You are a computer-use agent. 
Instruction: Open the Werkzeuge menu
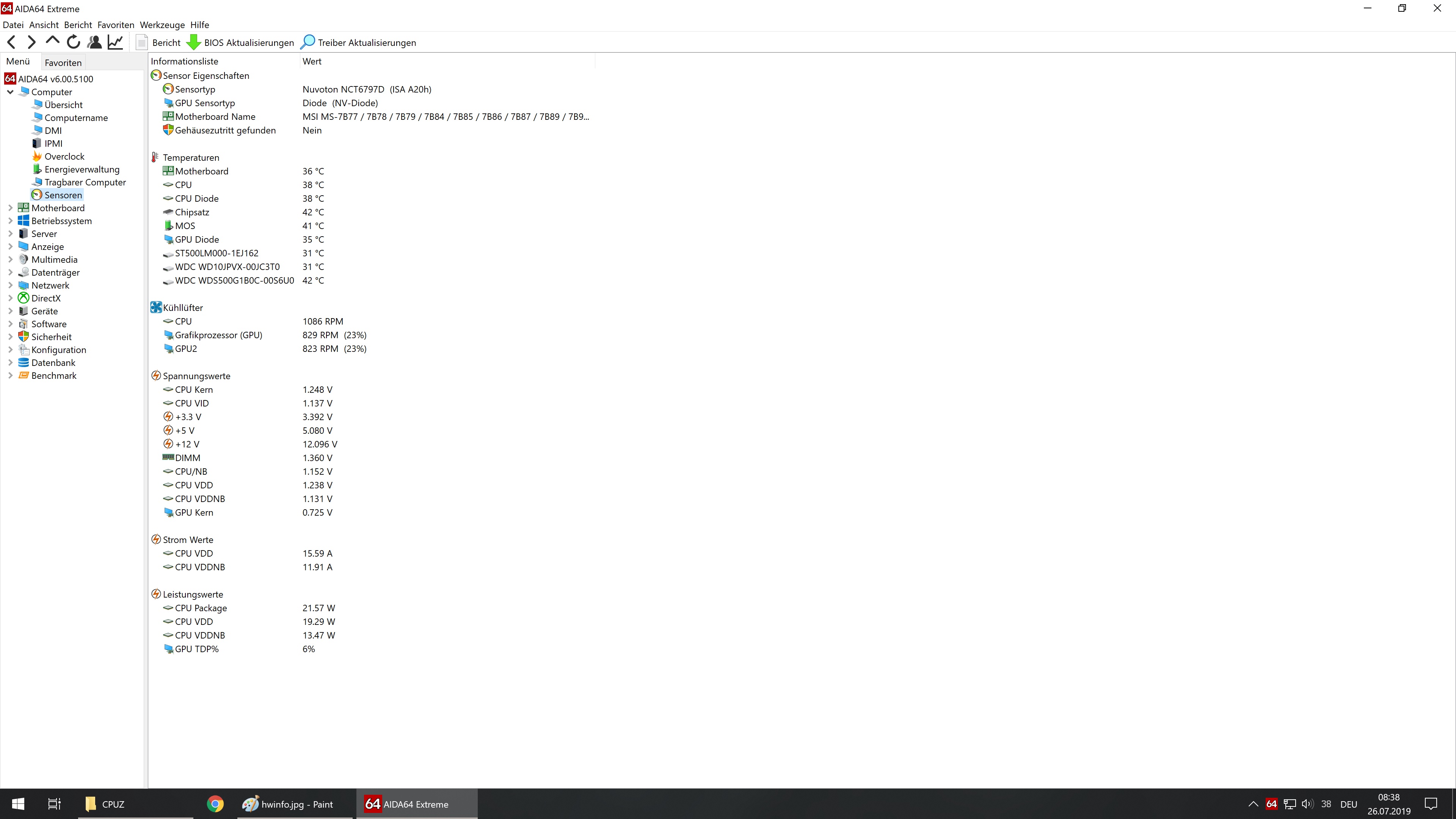[162, 25]
